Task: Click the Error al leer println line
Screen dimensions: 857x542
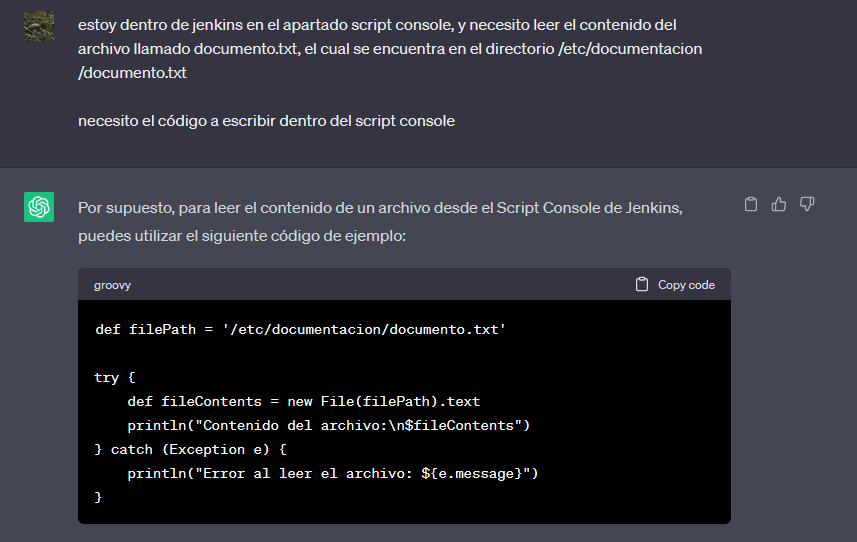Action: click(x=333, y=474)
